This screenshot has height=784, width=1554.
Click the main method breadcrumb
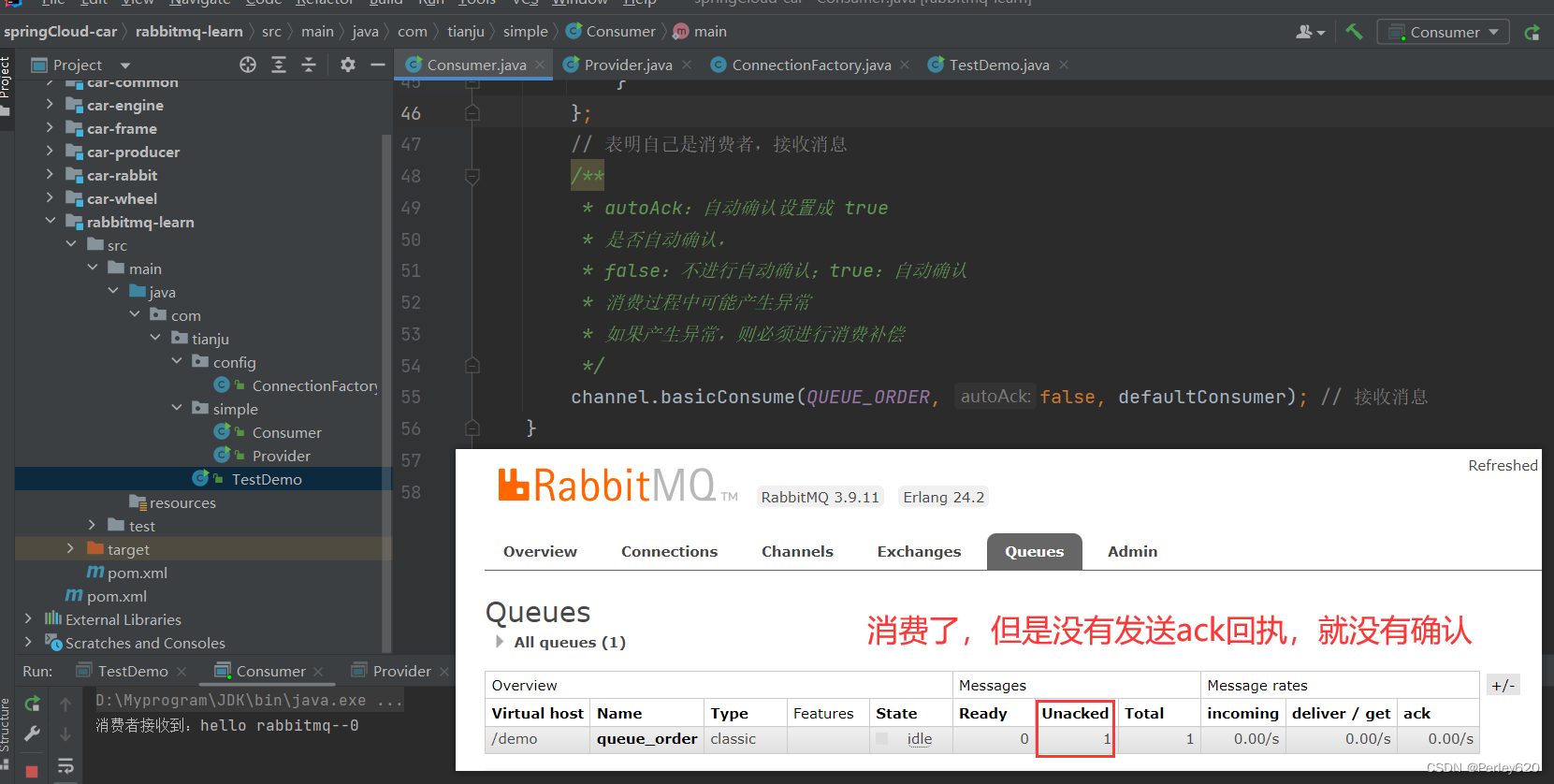pos(700,32)
